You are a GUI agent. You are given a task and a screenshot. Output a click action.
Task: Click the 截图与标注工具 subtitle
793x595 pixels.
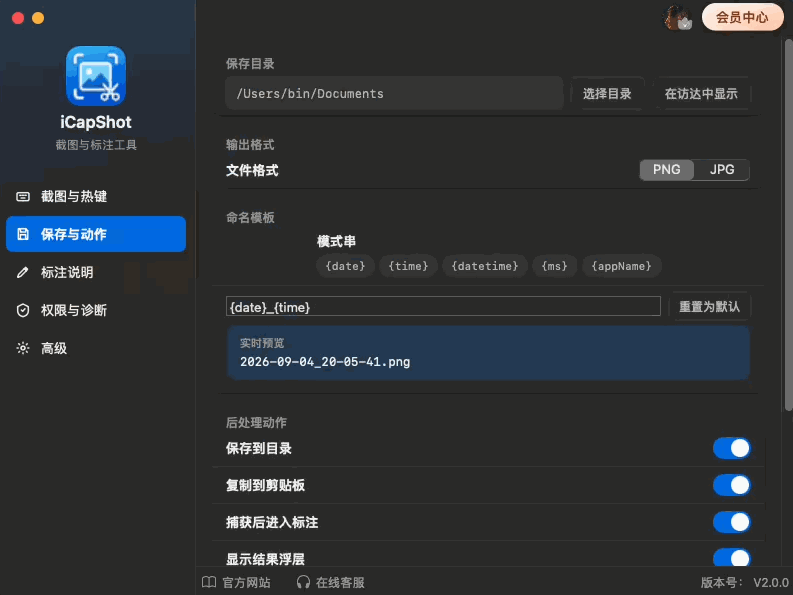click(x=96, y=145)
